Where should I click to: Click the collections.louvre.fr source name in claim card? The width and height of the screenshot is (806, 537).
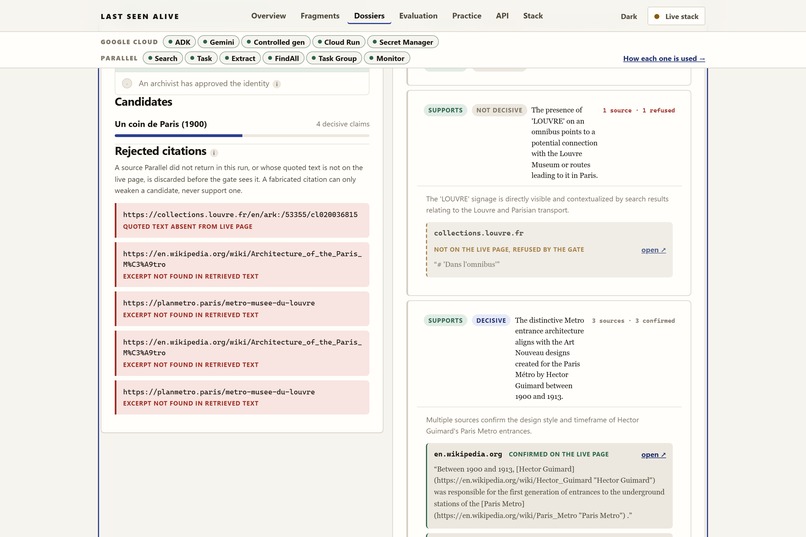pyautogui.click(x=479, y=233)
